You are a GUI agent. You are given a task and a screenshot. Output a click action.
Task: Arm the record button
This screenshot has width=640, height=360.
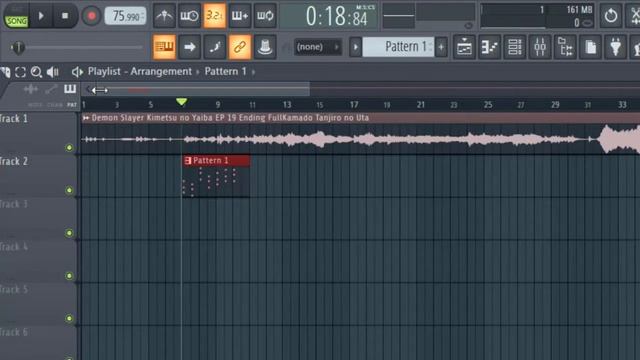91,16
